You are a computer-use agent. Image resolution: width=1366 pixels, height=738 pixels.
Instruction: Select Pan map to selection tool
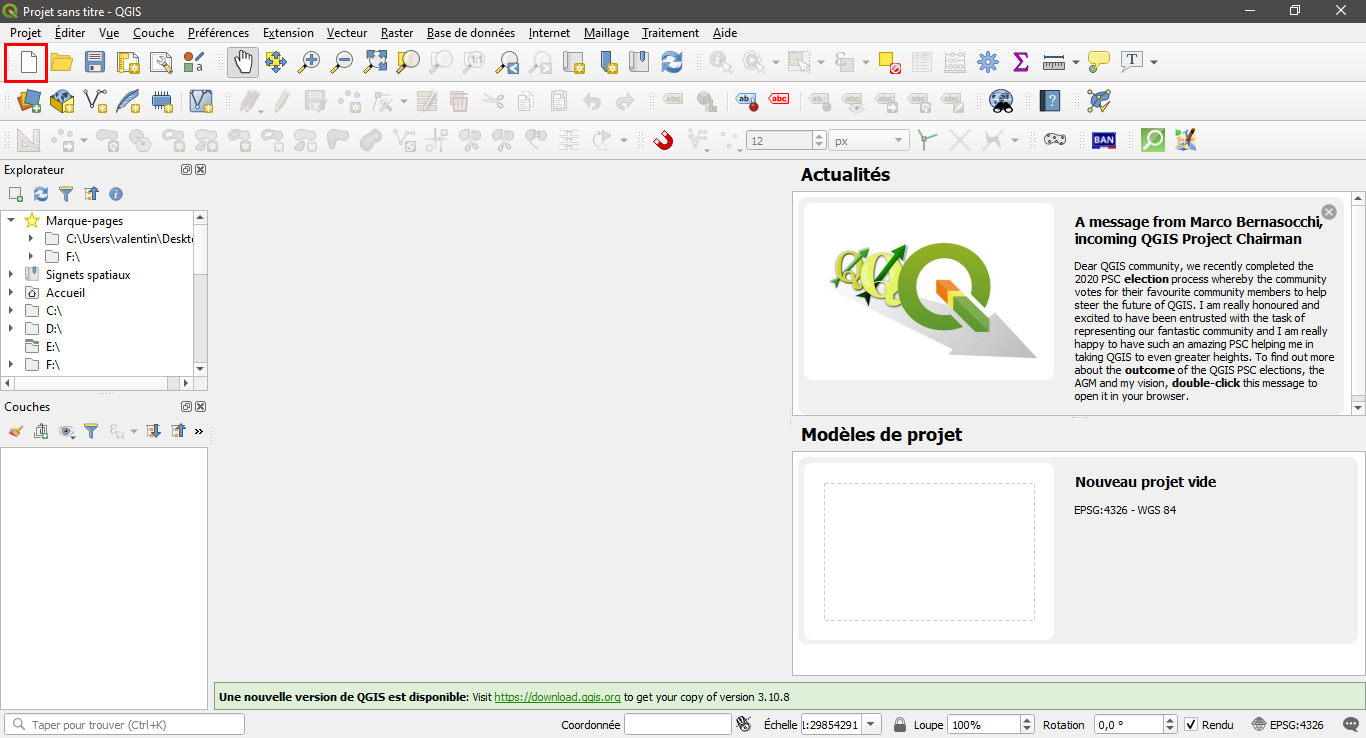tap(276, 63)
